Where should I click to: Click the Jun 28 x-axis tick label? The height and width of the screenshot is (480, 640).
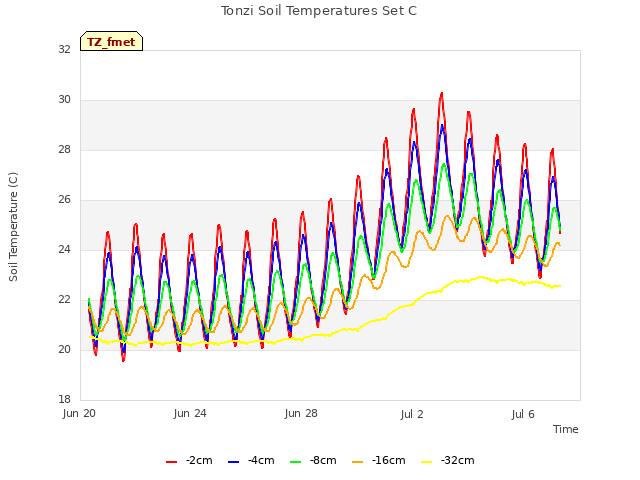click(301, 413)
